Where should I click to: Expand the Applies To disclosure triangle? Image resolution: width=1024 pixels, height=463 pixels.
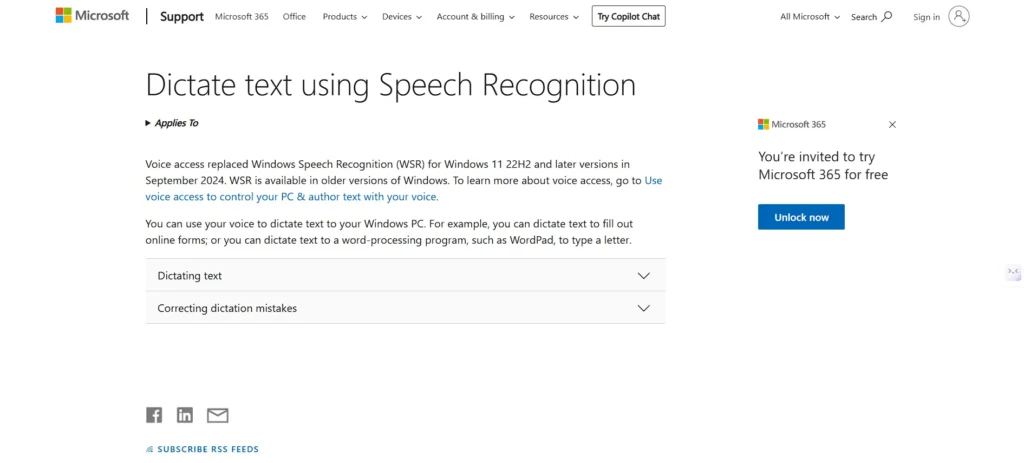[x=148, y=123]
